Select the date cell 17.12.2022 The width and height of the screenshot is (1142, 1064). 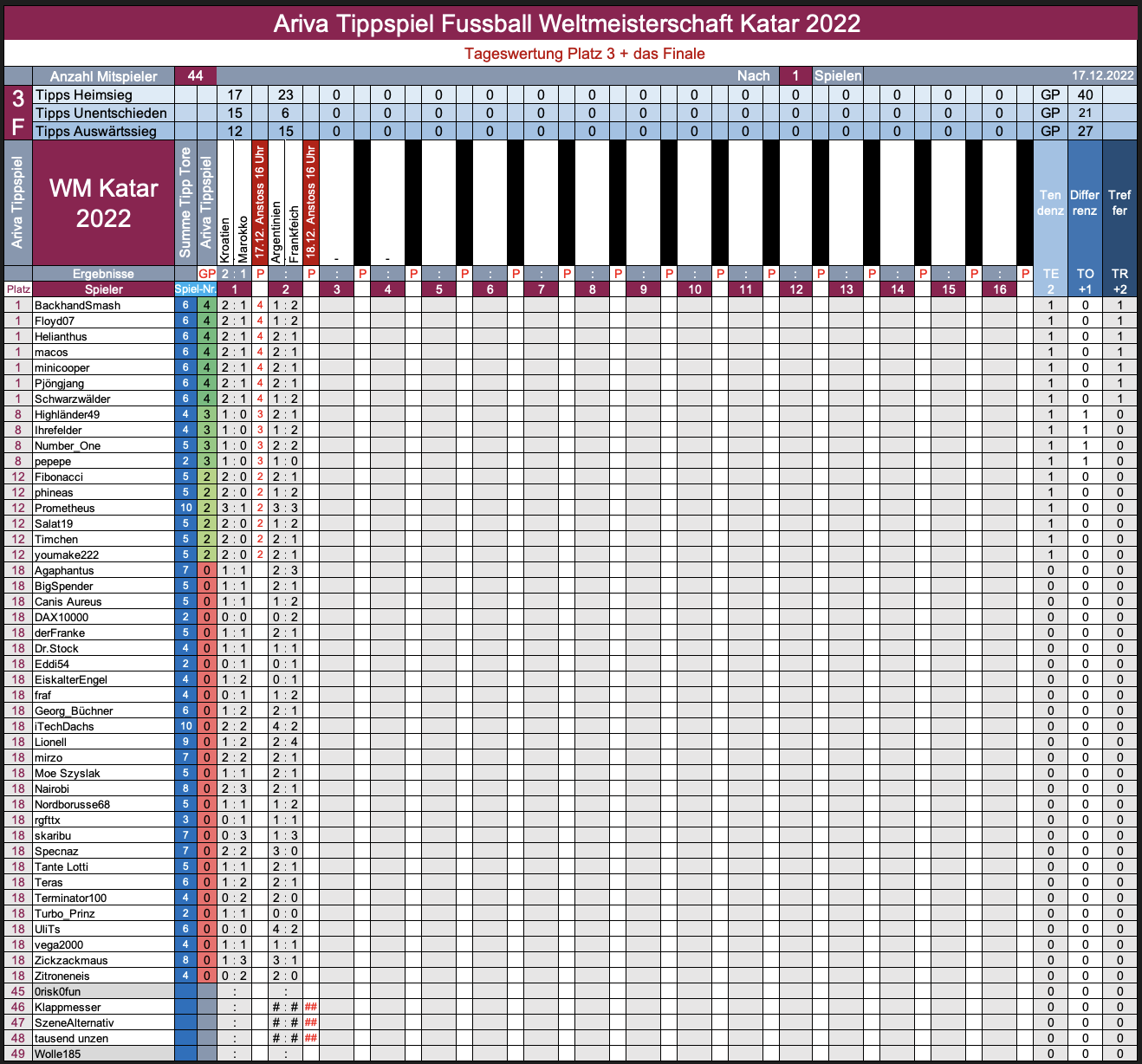[x=1102, y=76]
